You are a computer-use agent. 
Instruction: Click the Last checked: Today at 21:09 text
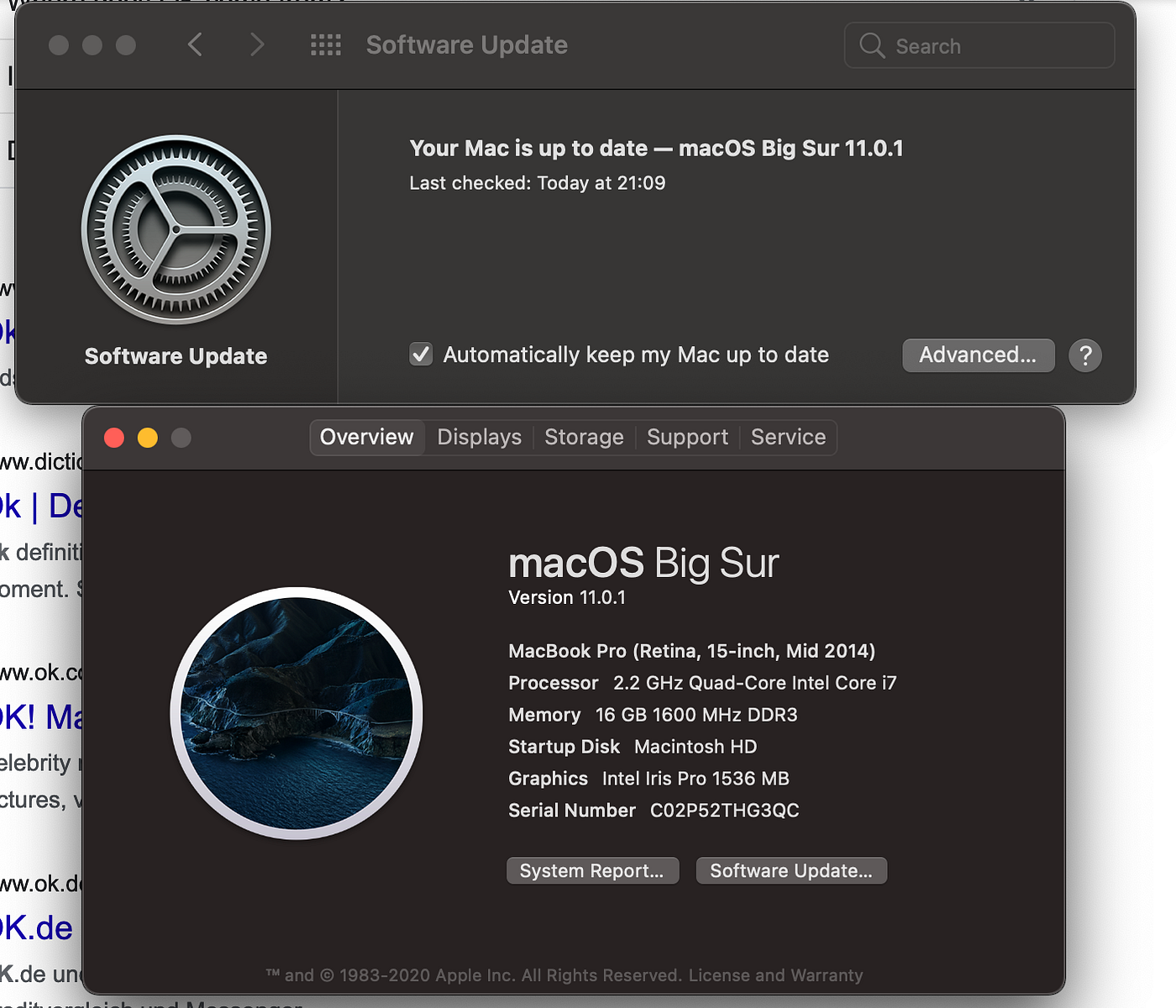[538, 183]
